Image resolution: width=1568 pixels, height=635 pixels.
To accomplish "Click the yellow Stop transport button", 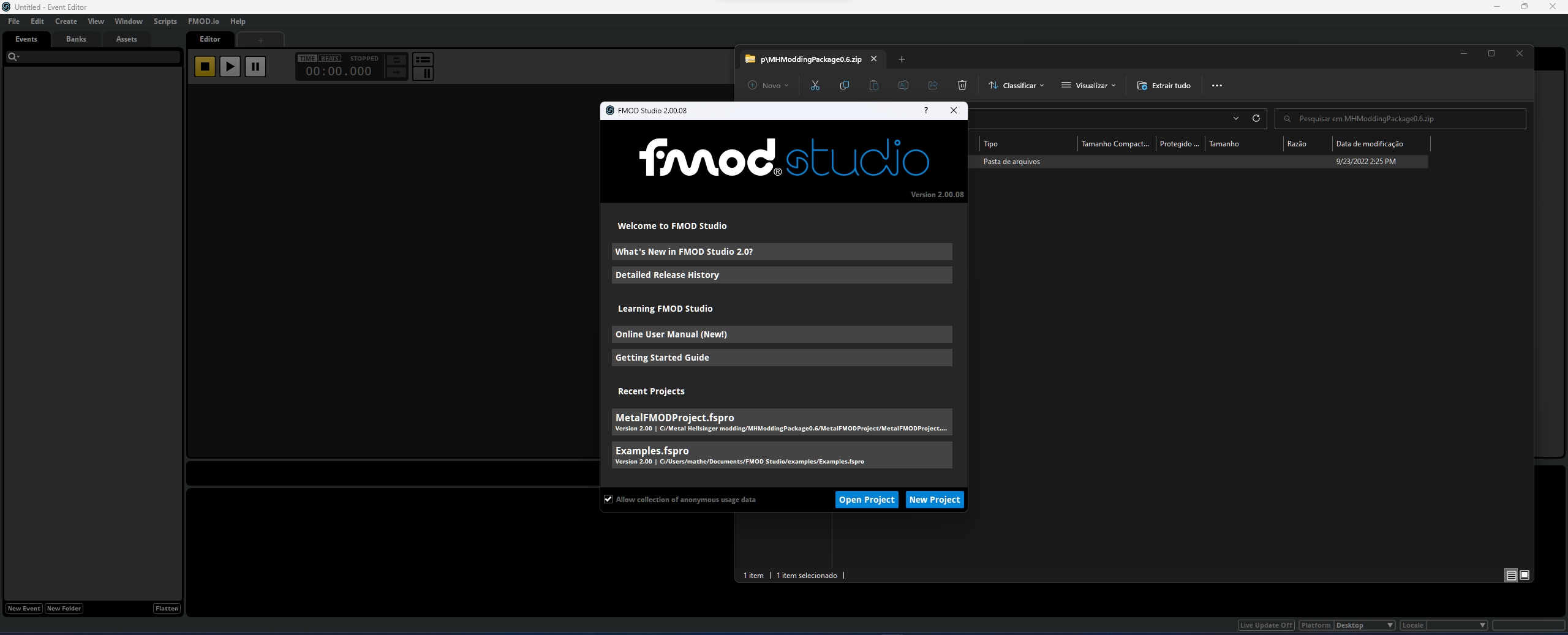I will click(x=205, y=66).
